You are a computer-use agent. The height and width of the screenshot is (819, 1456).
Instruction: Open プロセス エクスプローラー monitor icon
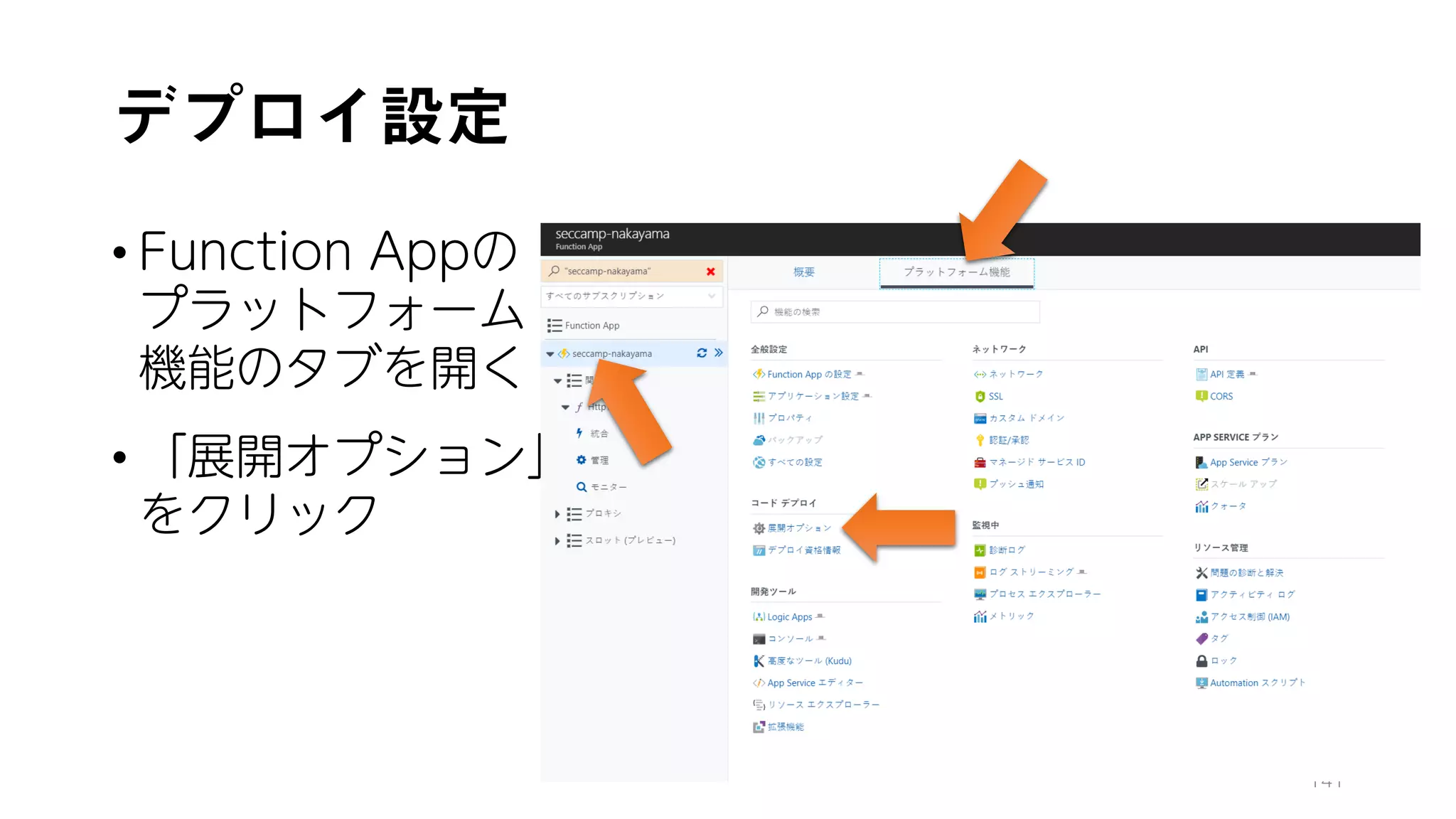pyautogui.click(x=980, y=594)
